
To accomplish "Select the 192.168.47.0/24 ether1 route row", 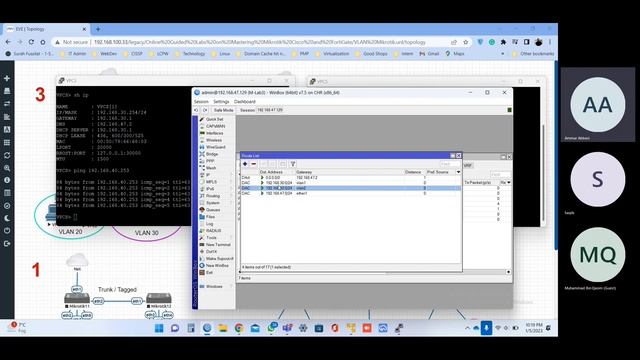I will (351, 193).
